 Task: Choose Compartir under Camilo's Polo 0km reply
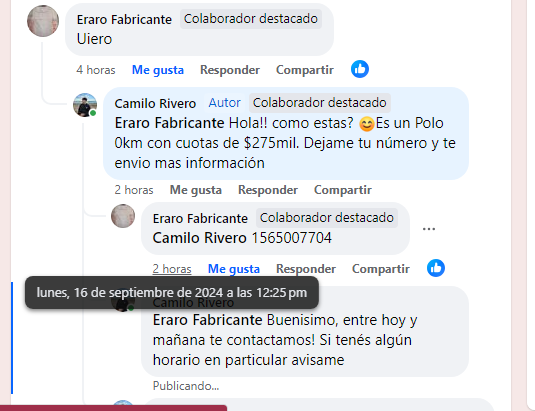coord(343,190)
